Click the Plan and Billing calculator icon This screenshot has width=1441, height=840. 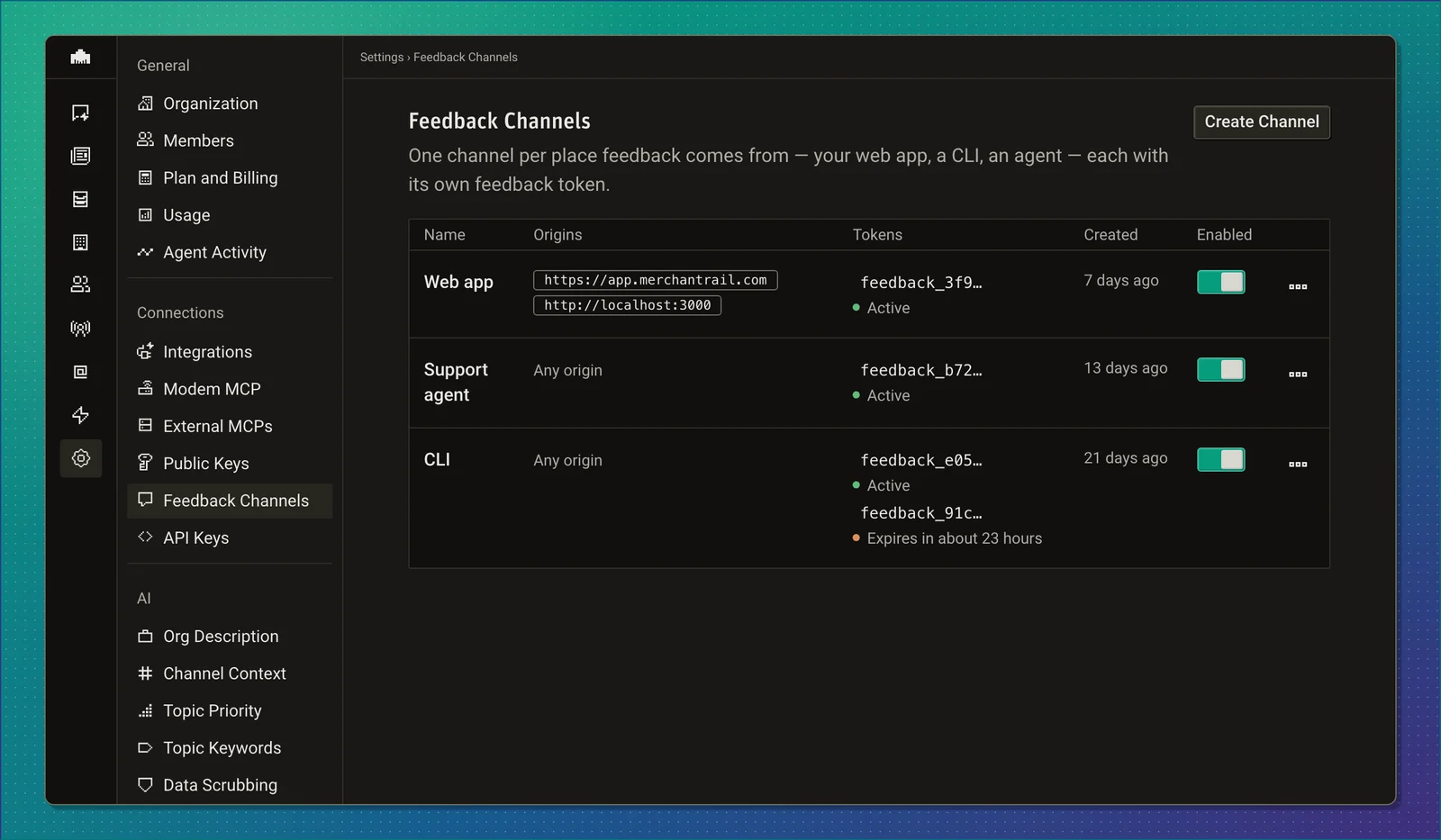point(145,177)
